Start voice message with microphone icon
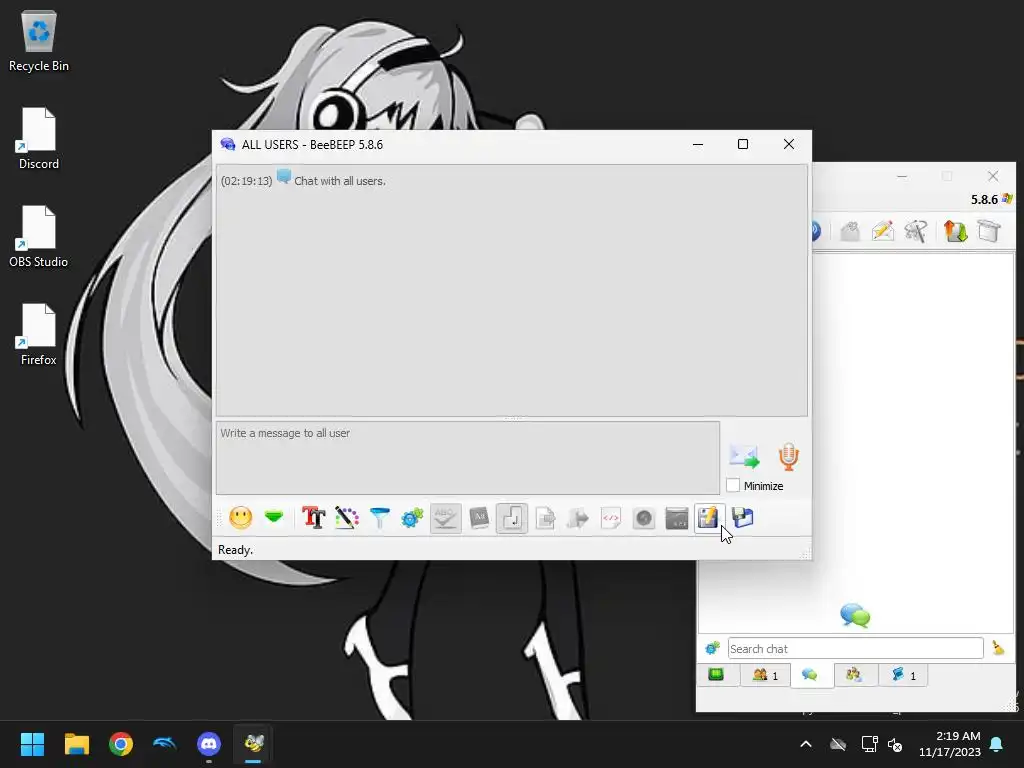This screenshot has height=768, width=1024. point(789,457)
